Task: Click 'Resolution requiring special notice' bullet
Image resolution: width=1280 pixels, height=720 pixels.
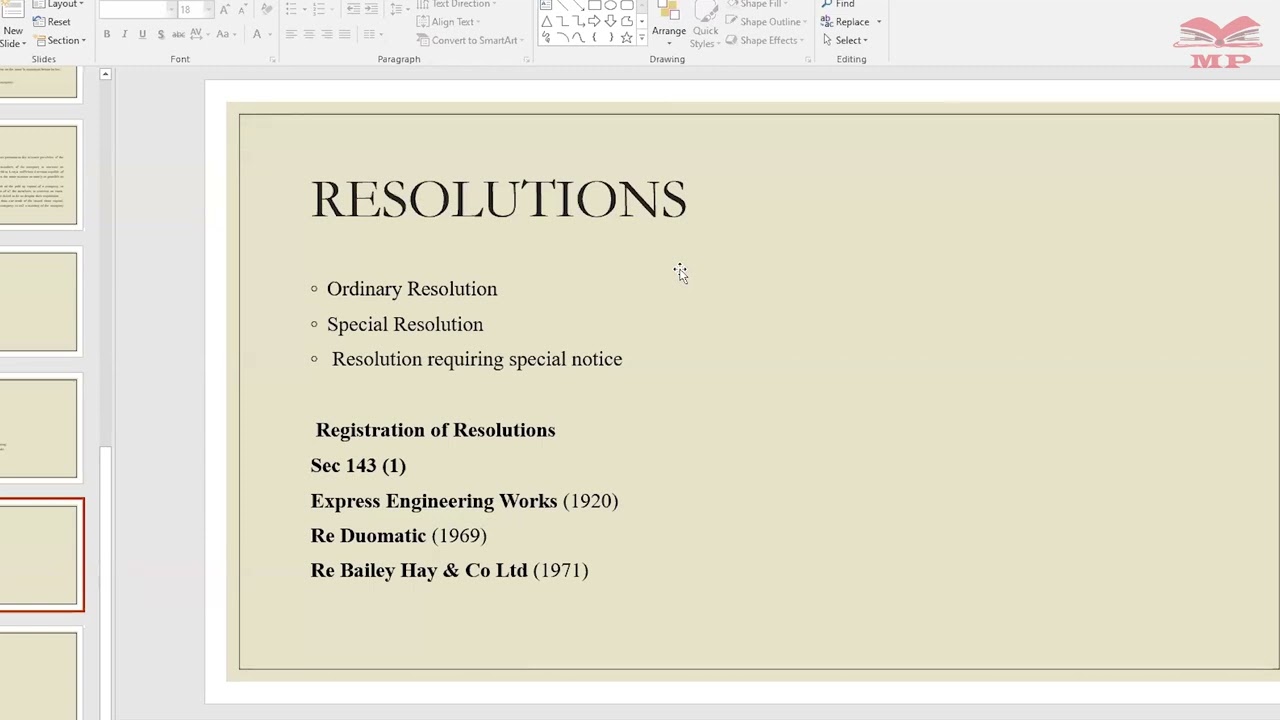Action: pyautogui.click(x=476, y=359)
